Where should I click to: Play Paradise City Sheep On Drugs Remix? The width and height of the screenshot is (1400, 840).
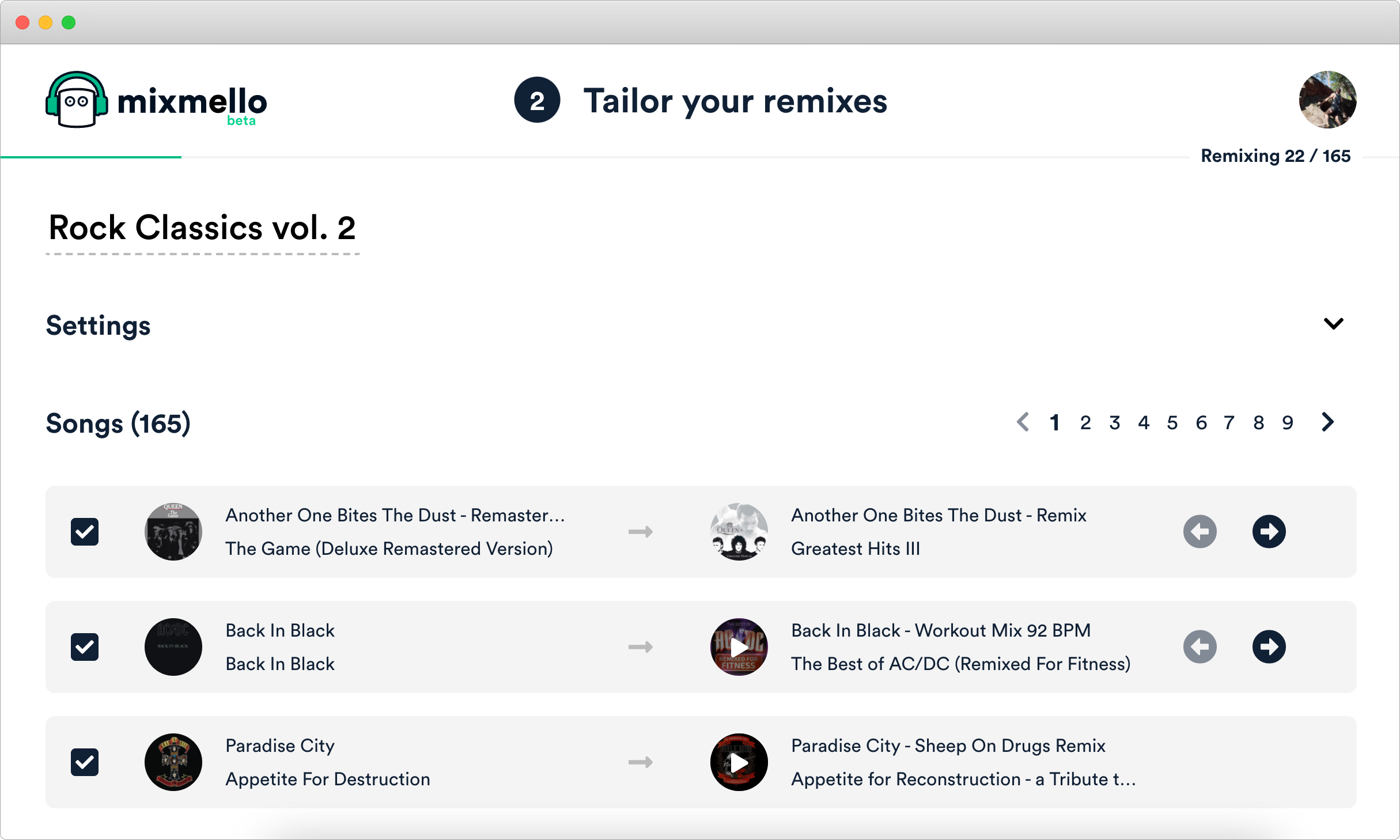coord(739,762)
